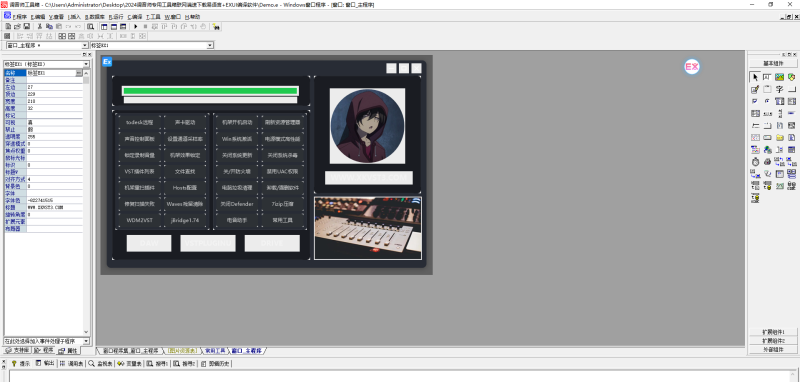
Task: Select the jBridge1.74 button on form
Action: 185,220
